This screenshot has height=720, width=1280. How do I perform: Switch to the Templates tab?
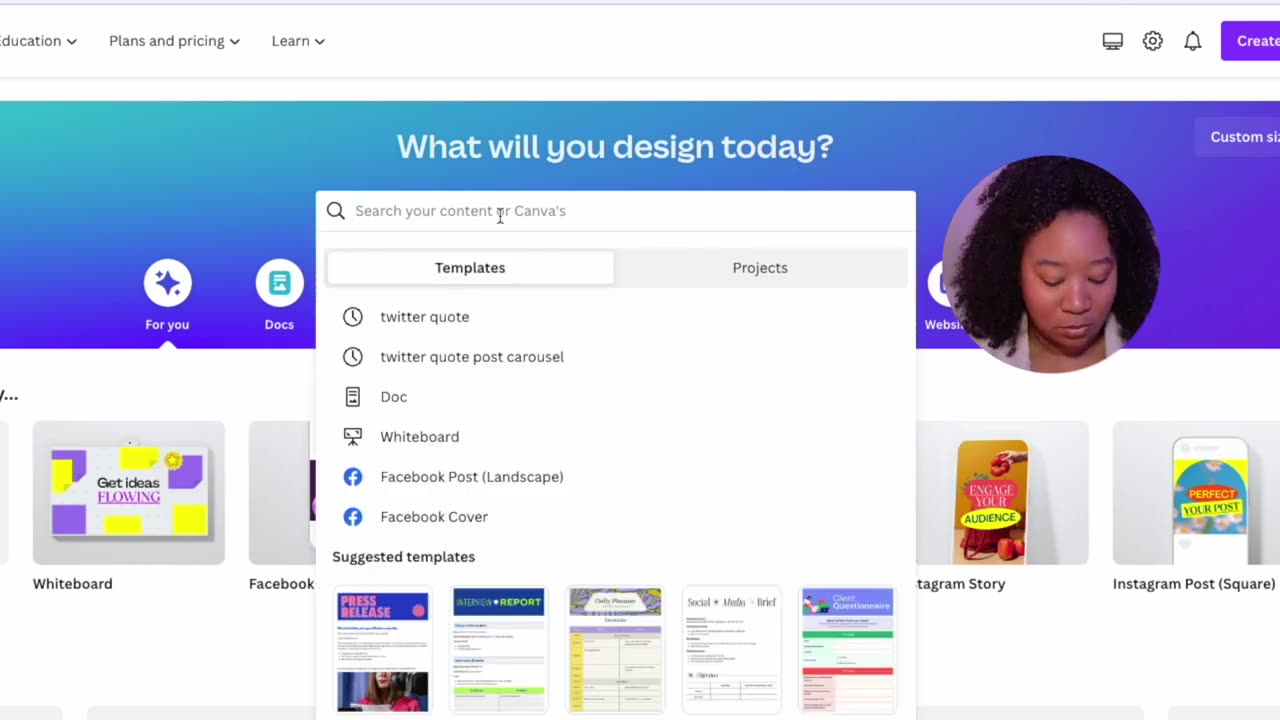click(x=470, y=268)
